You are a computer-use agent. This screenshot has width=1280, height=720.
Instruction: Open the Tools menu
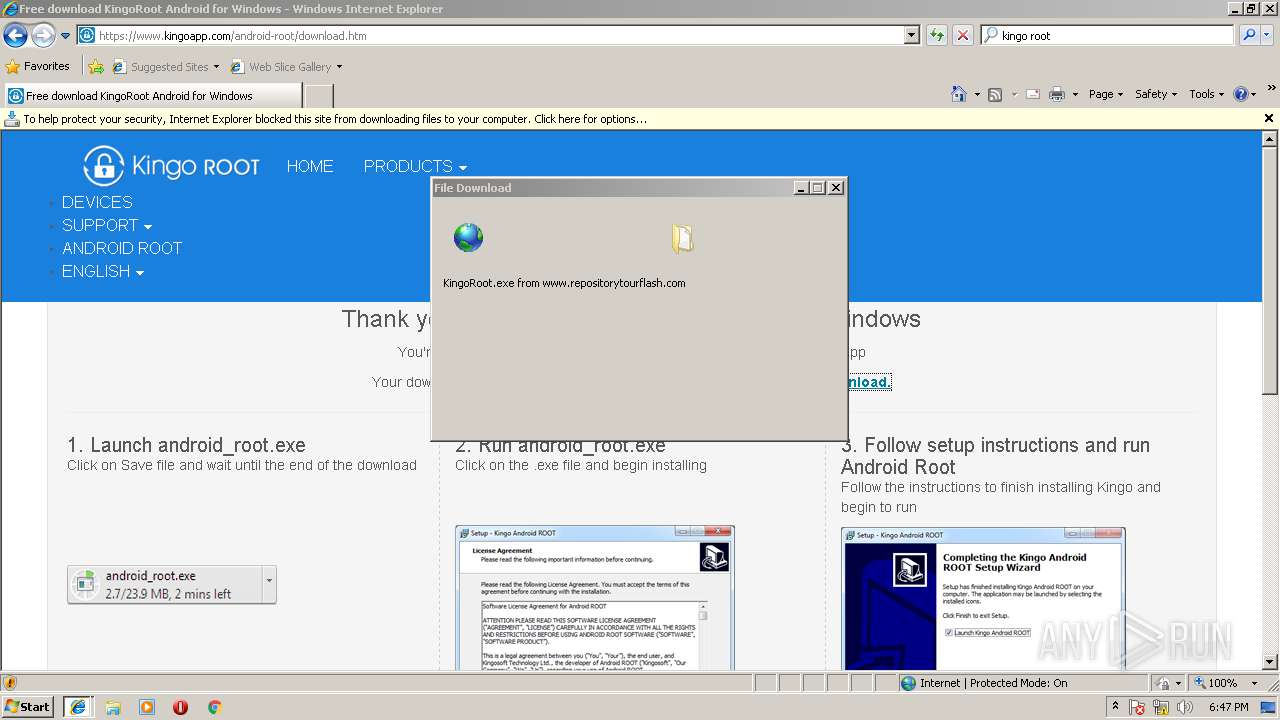[1207, 94]
